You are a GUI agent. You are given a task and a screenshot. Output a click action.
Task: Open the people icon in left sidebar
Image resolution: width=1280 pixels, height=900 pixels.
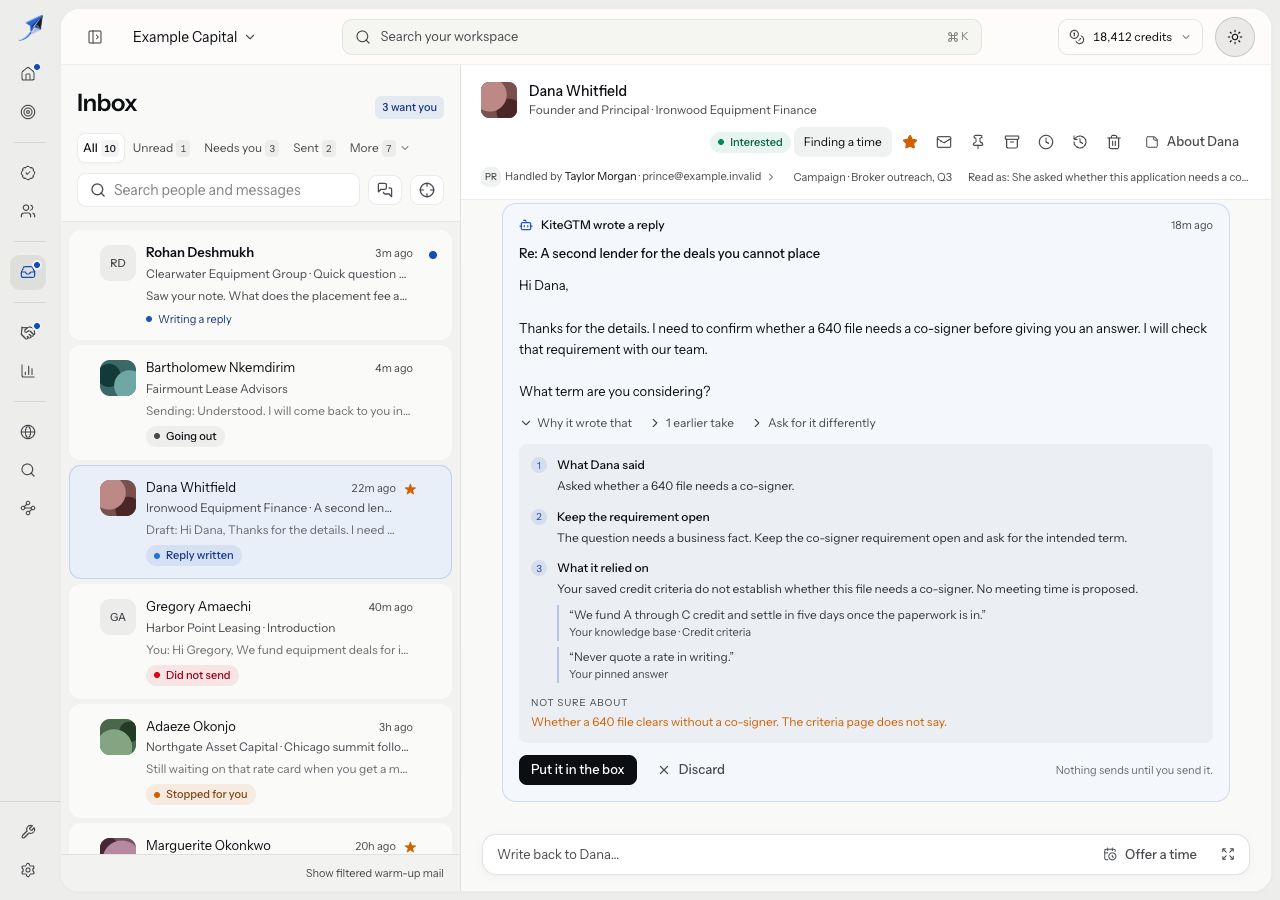coord(28,211)
